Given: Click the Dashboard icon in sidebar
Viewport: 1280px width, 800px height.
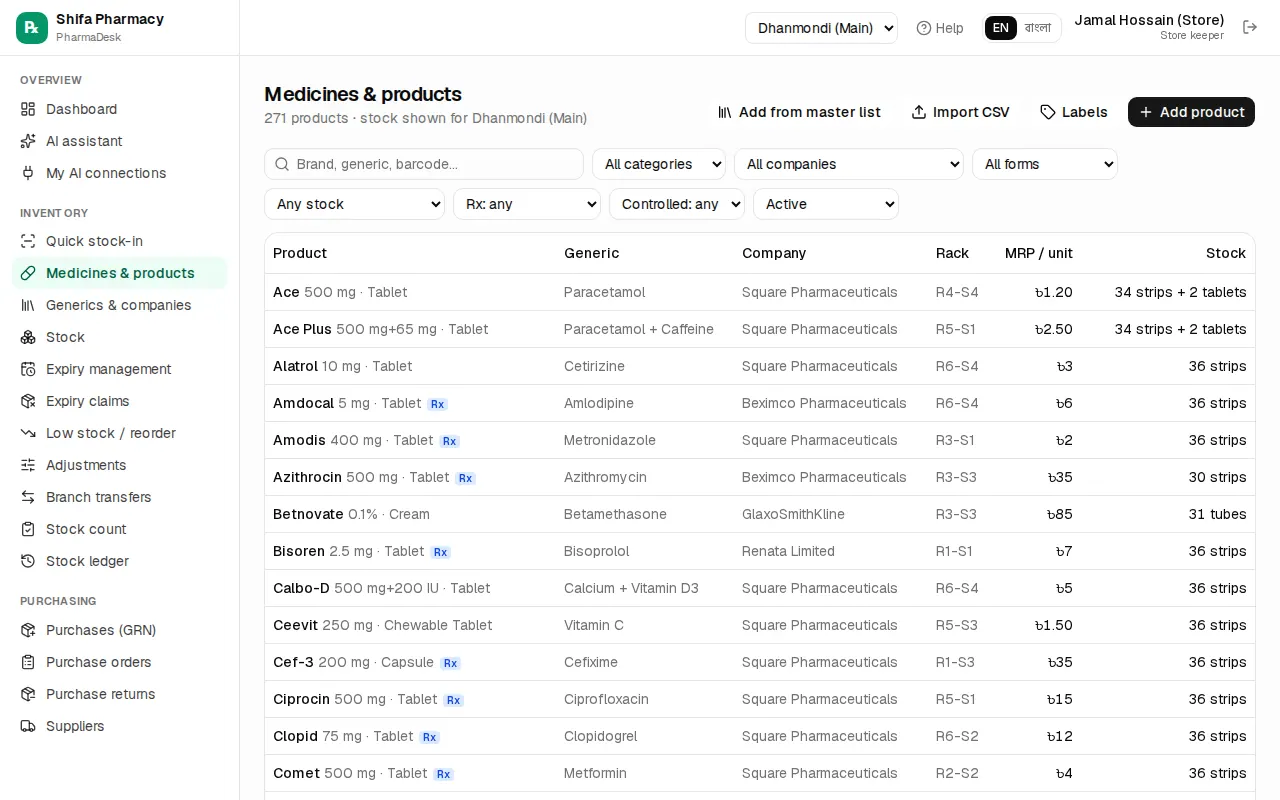Looking at the screenshot, I should tap(28, 109).
